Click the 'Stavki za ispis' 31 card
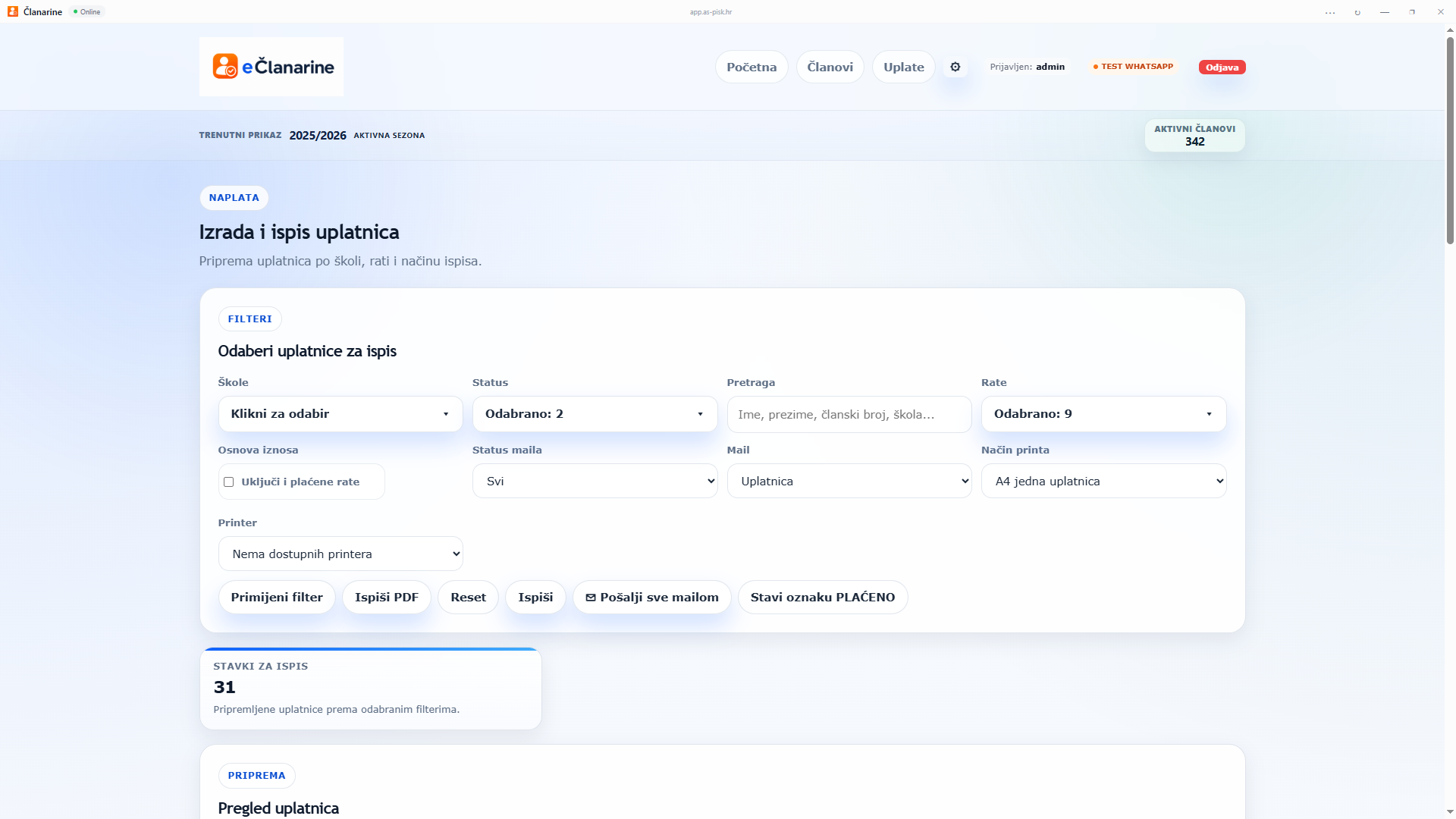 click(371, 689)
